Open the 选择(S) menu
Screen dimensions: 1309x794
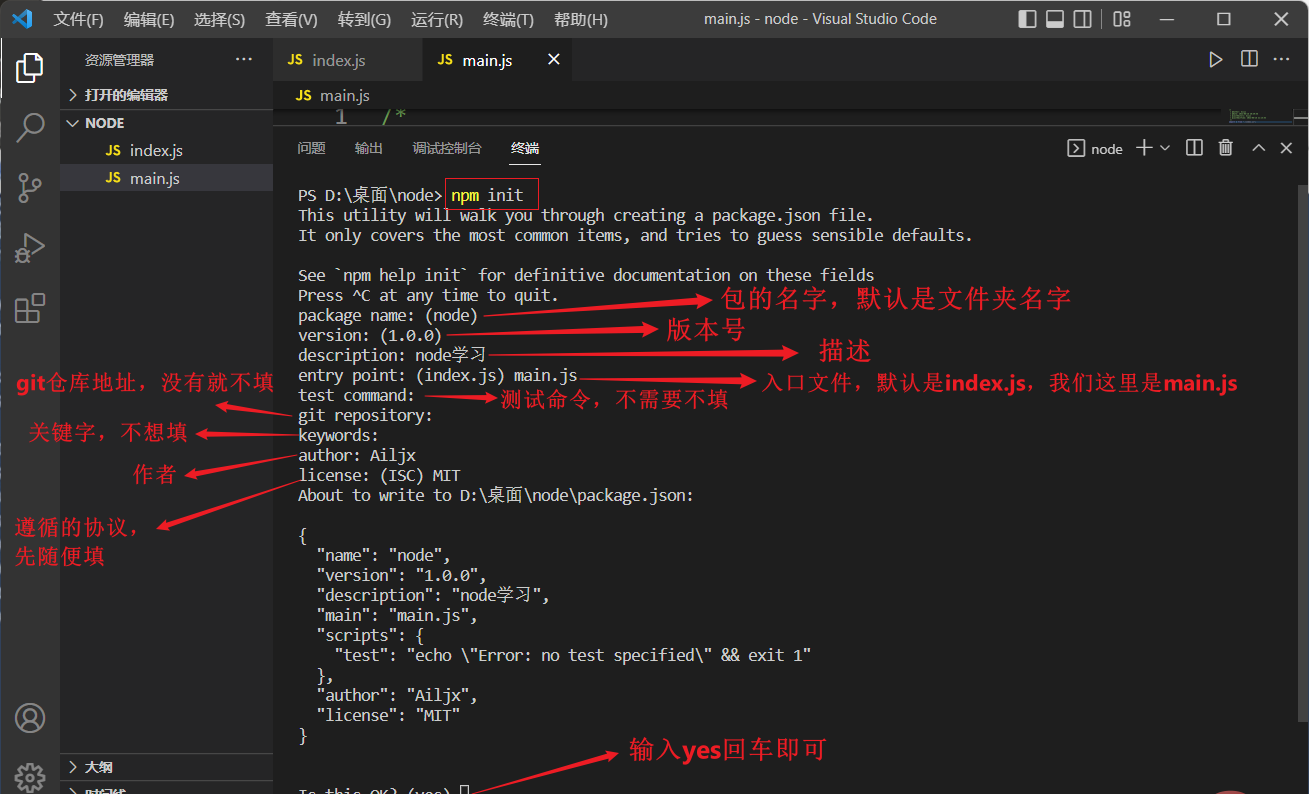[219, 19]
